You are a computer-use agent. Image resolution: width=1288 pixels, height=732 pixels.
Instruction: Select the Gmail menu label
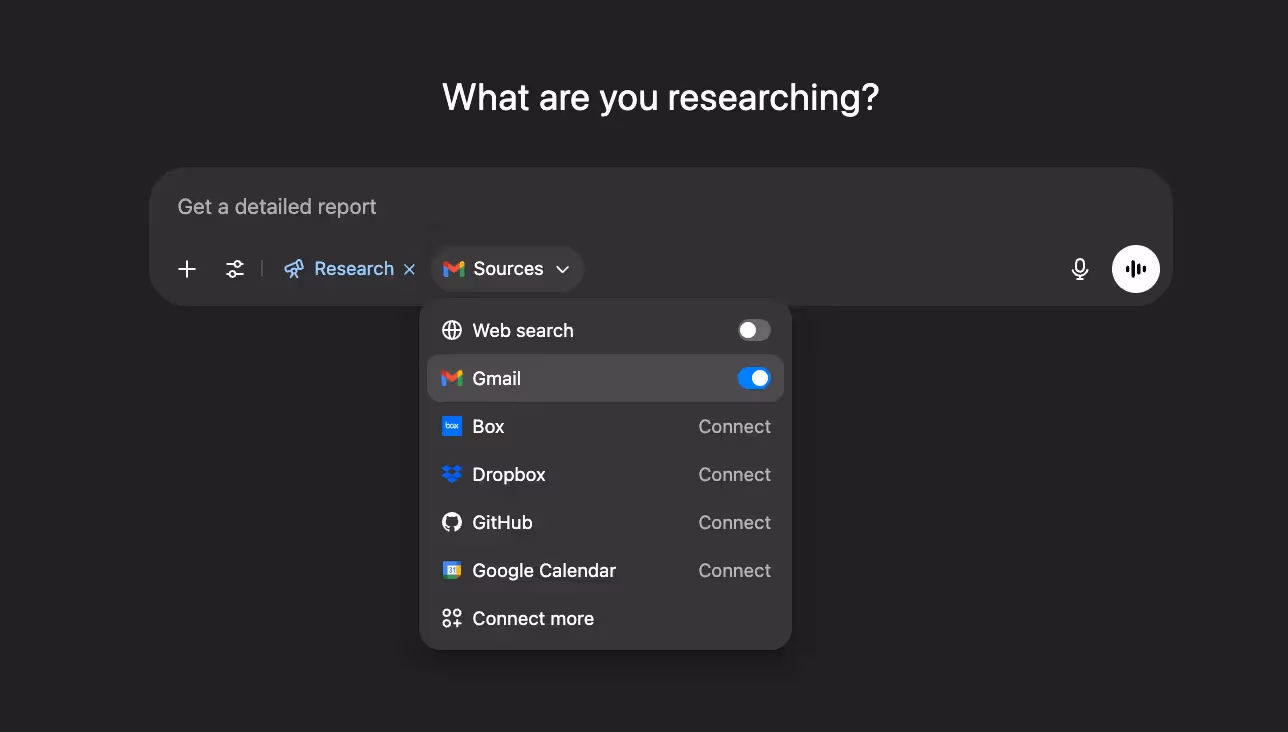[497, 378]
